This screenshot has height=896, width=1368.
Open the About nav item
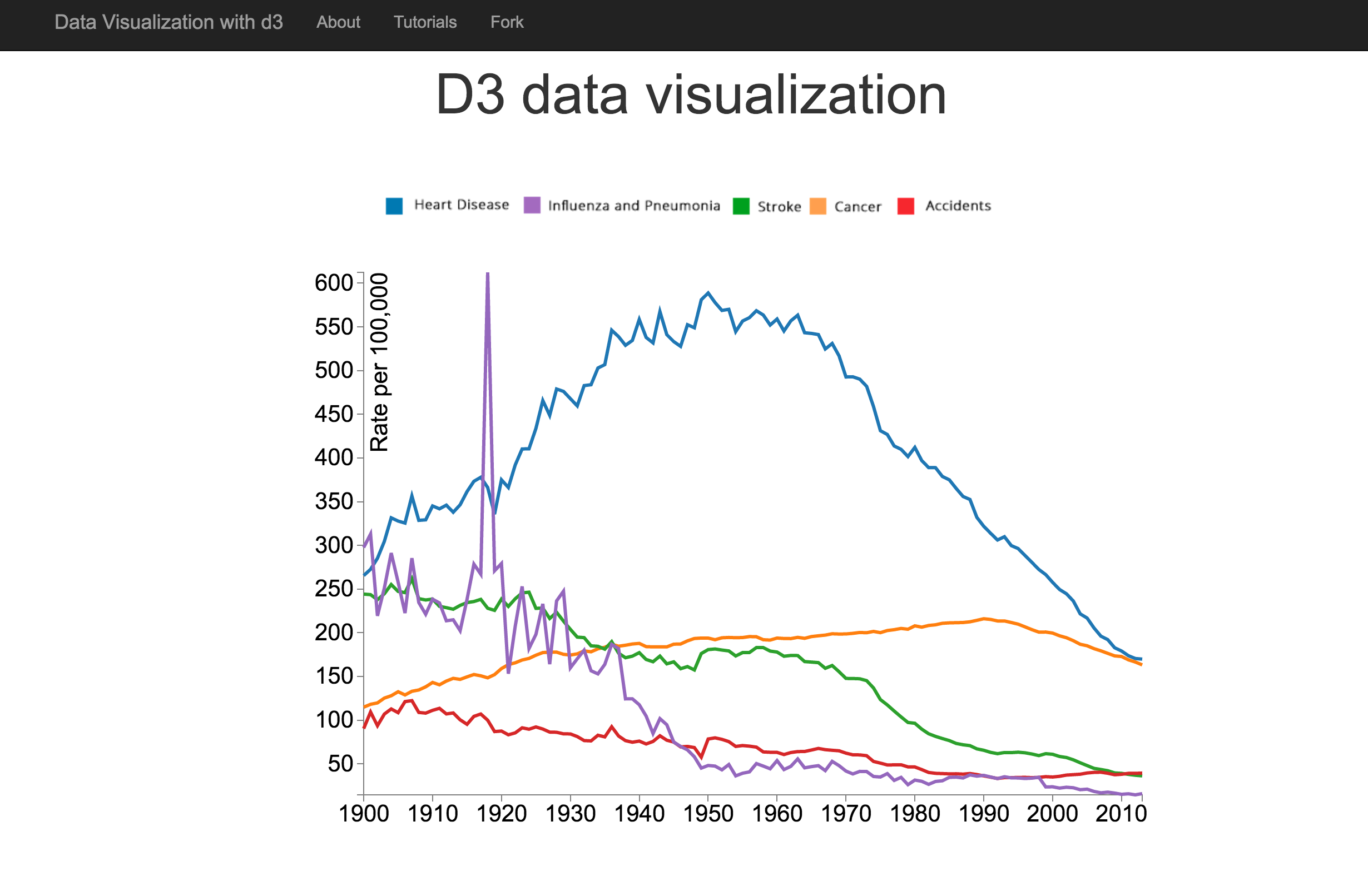[x=338, y=22]
